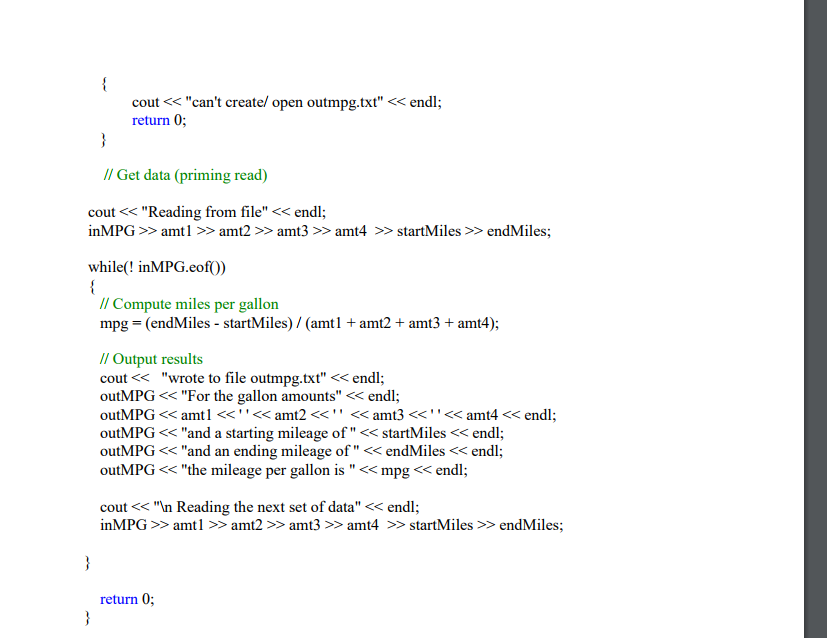827x638 pixels.
Task: Click the line "and a starting mileage of"
Action: [302, 433]
